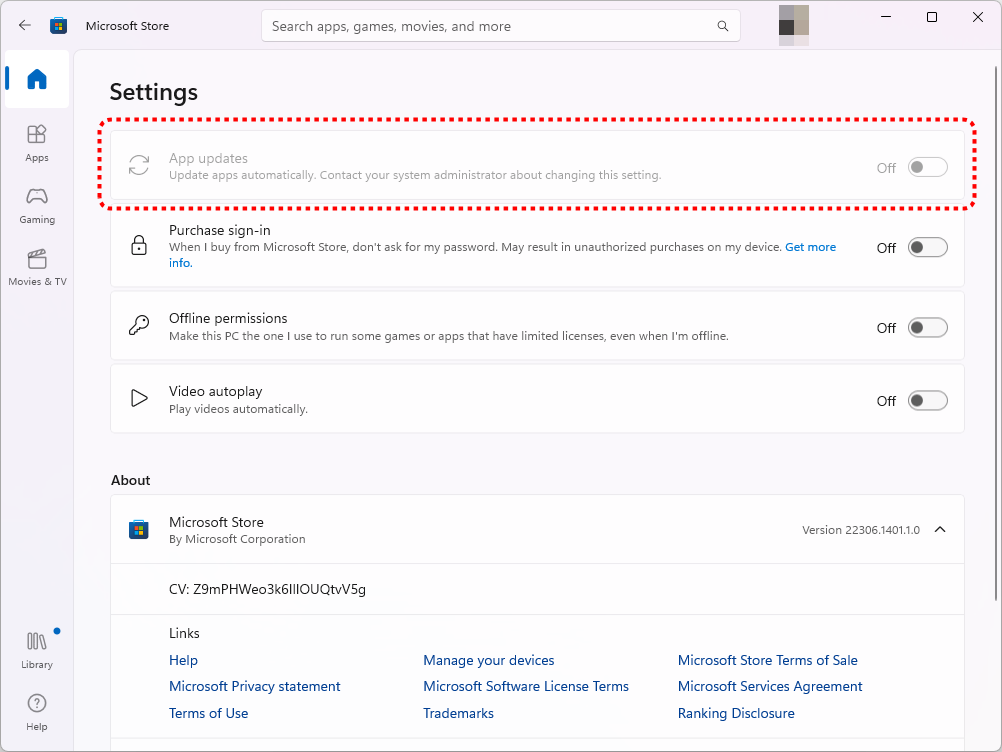Click the App updates refresh icon
Viewport: 1002px width, 752px height.
[139, 165]
